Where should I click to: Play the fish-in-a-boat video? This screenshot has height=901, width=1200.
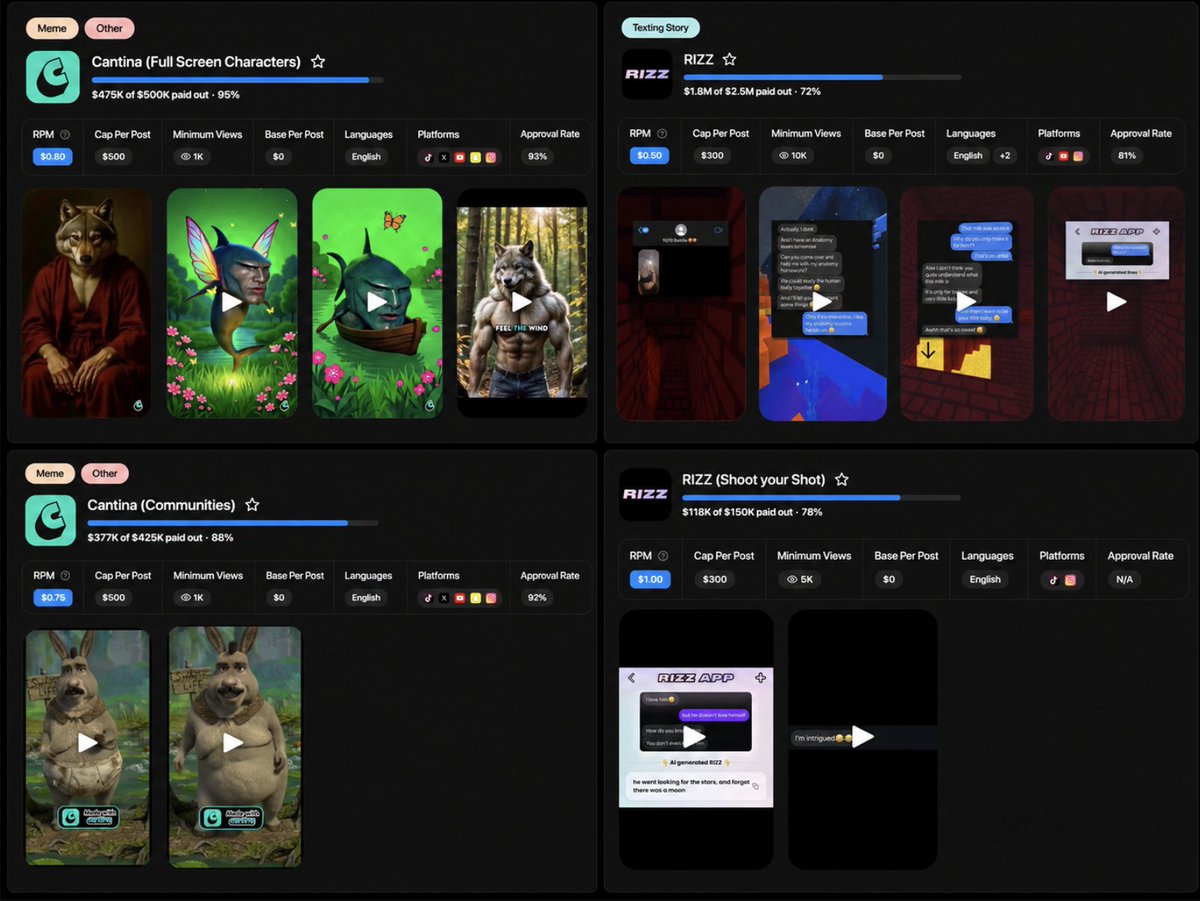377,302
